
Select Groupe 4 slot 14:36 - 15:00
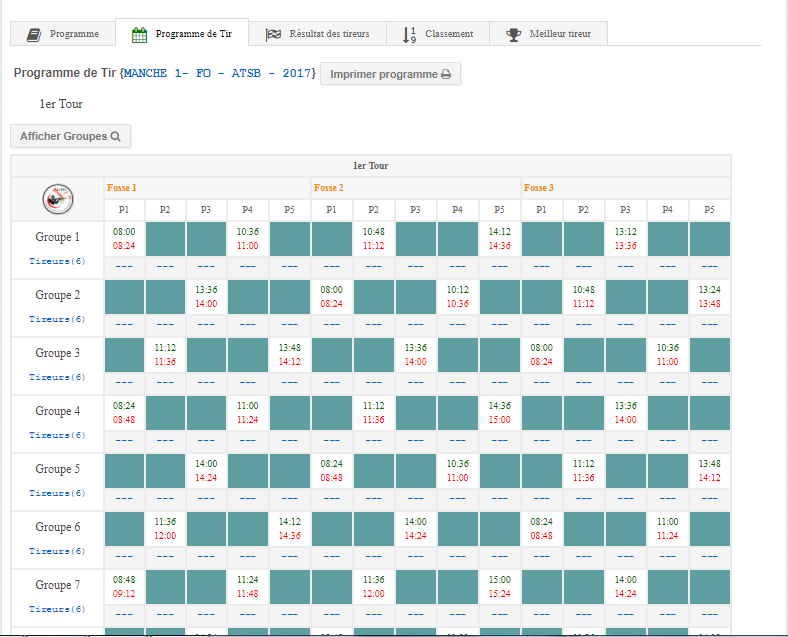click(500, 412)
